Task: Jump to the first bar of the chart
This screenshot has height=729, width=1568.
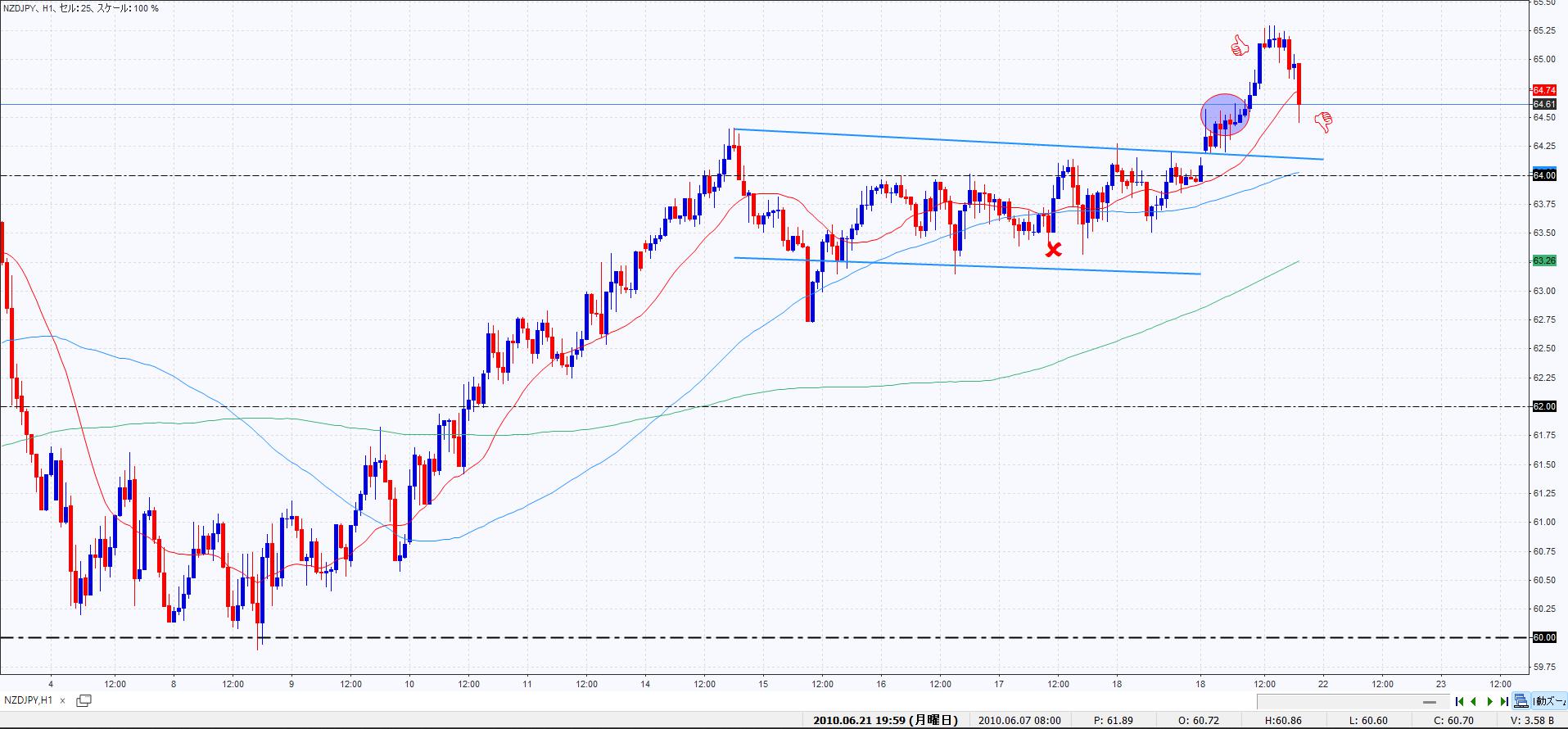Action: click(1460, 701)
